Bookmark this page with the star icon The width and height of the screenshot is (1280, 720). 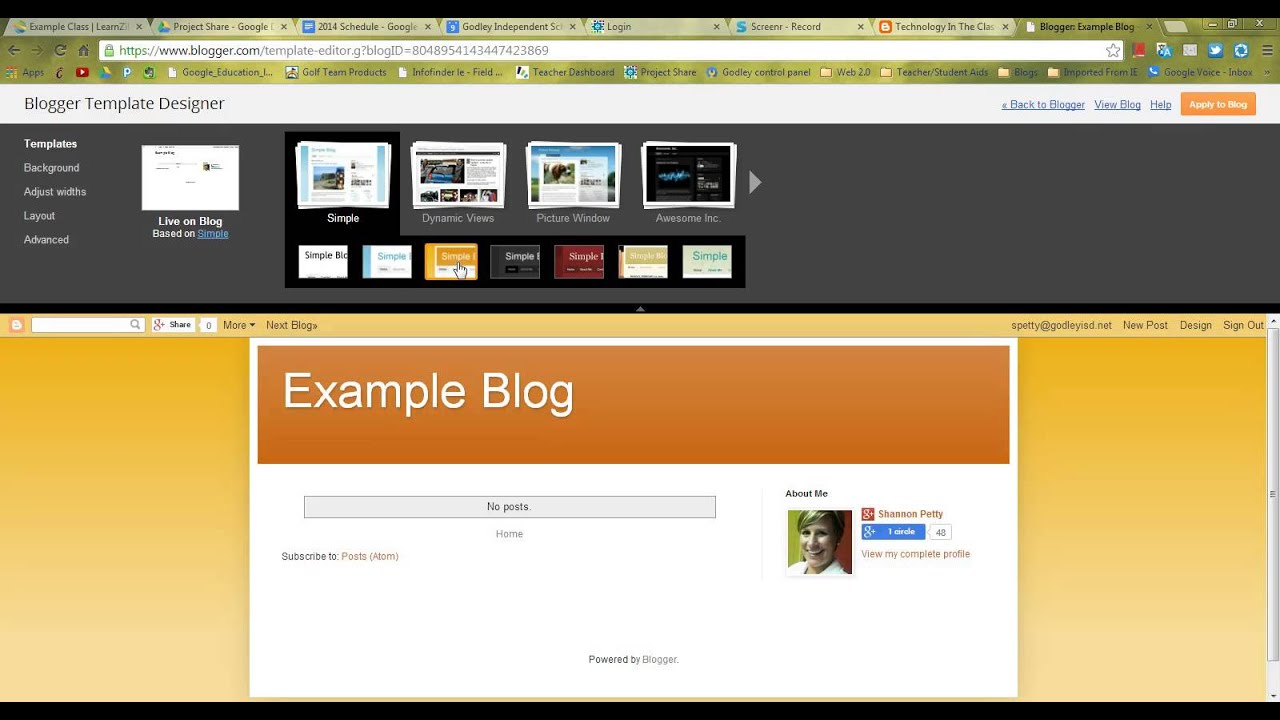point(1113,50)
